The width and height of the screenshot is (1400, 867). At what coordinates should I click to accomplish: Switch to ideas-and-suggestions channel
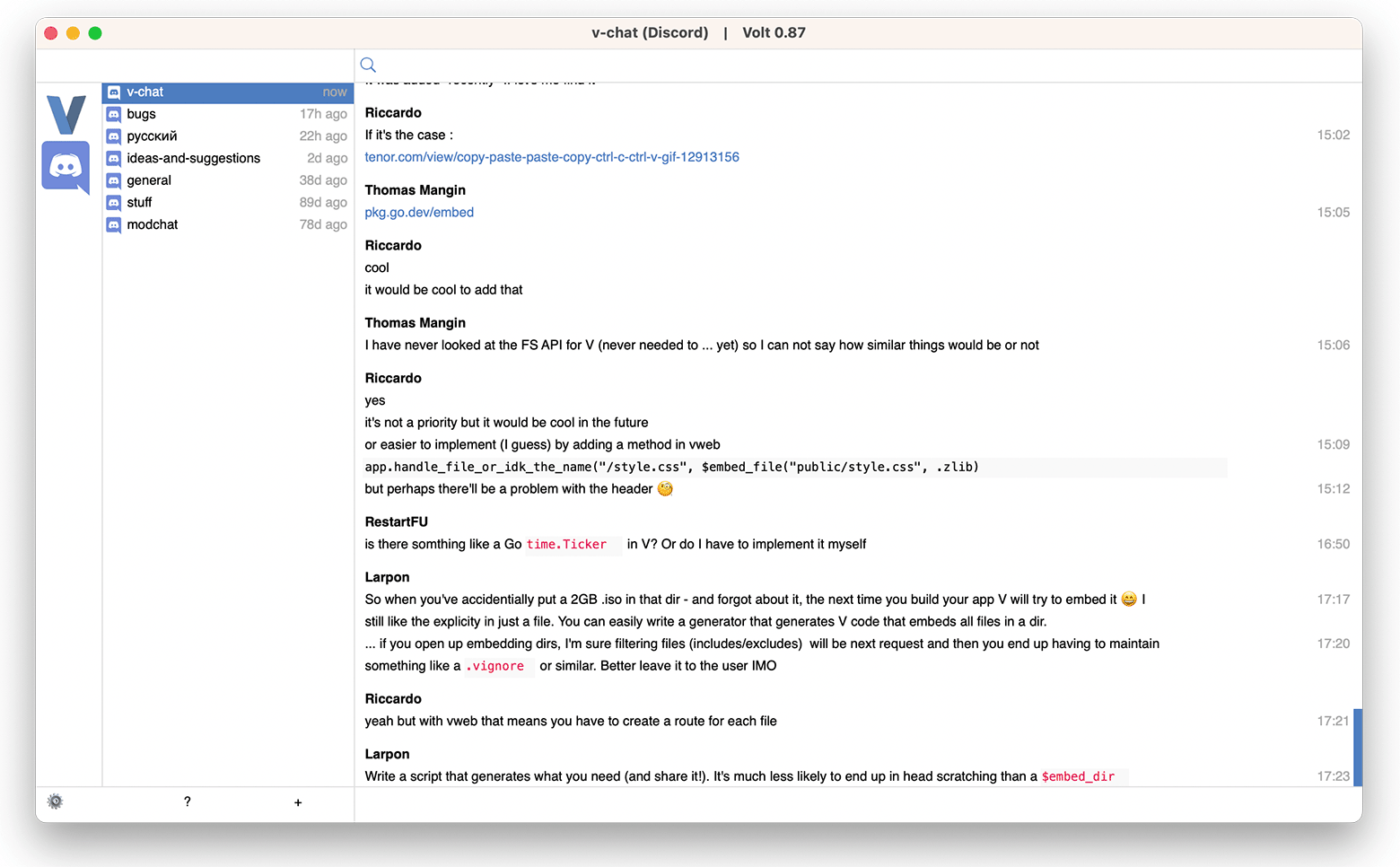[x=228, y=158]
